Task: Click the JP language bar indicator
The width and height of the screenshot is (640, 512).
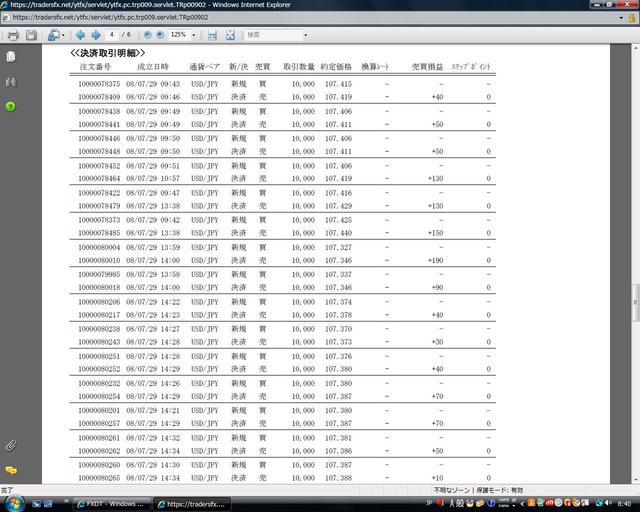Action: [429, 503]
